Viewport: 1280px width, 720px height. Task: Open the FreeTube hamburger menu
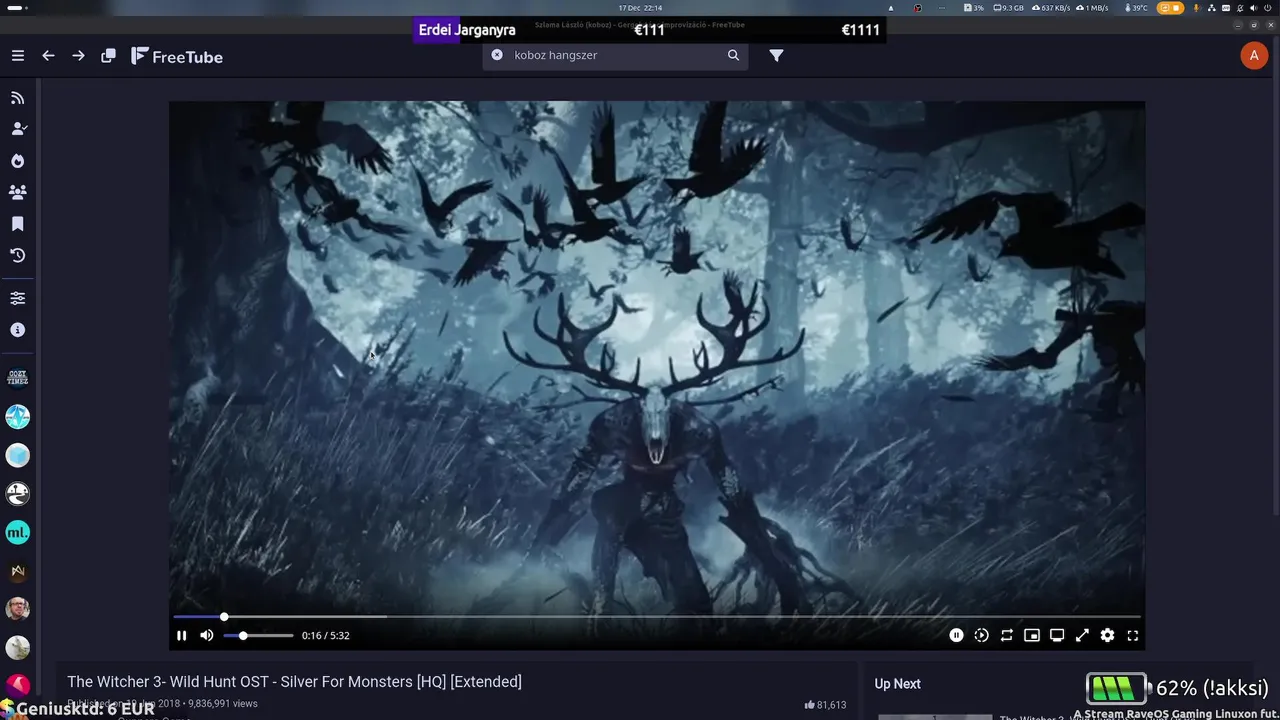18,56
